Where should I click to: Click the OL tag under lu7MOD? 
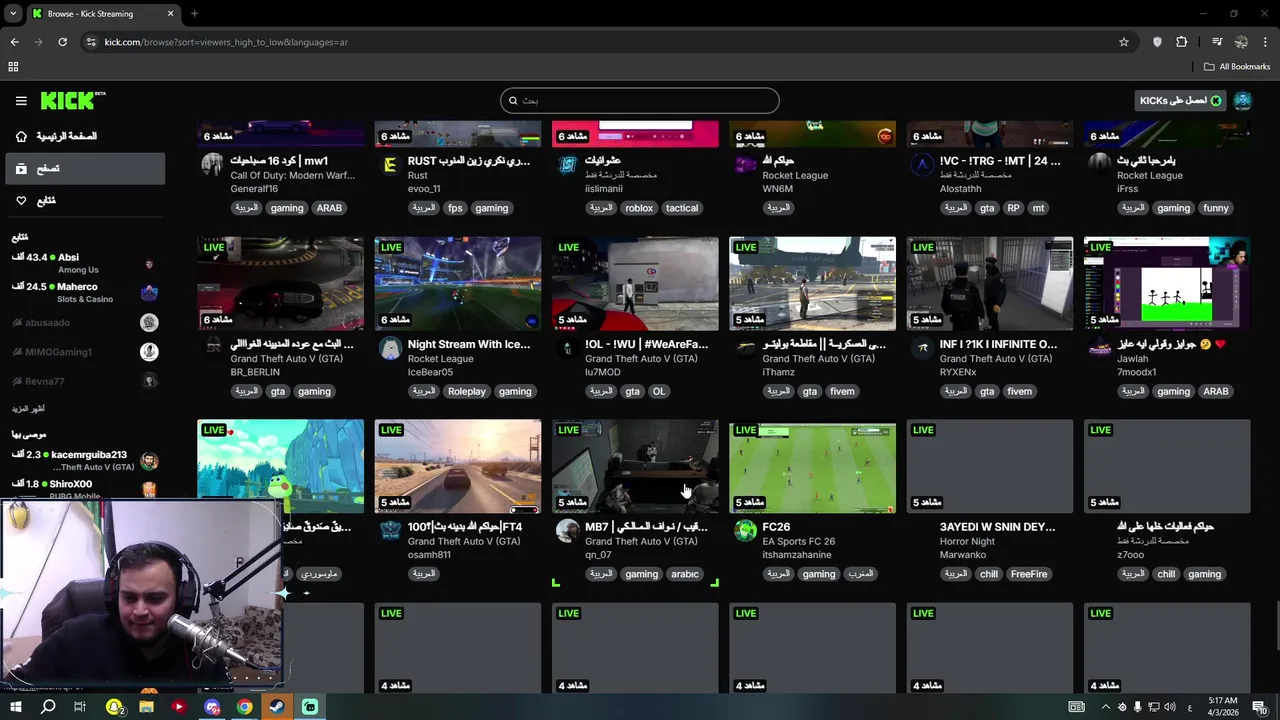(x=659, y=391)
